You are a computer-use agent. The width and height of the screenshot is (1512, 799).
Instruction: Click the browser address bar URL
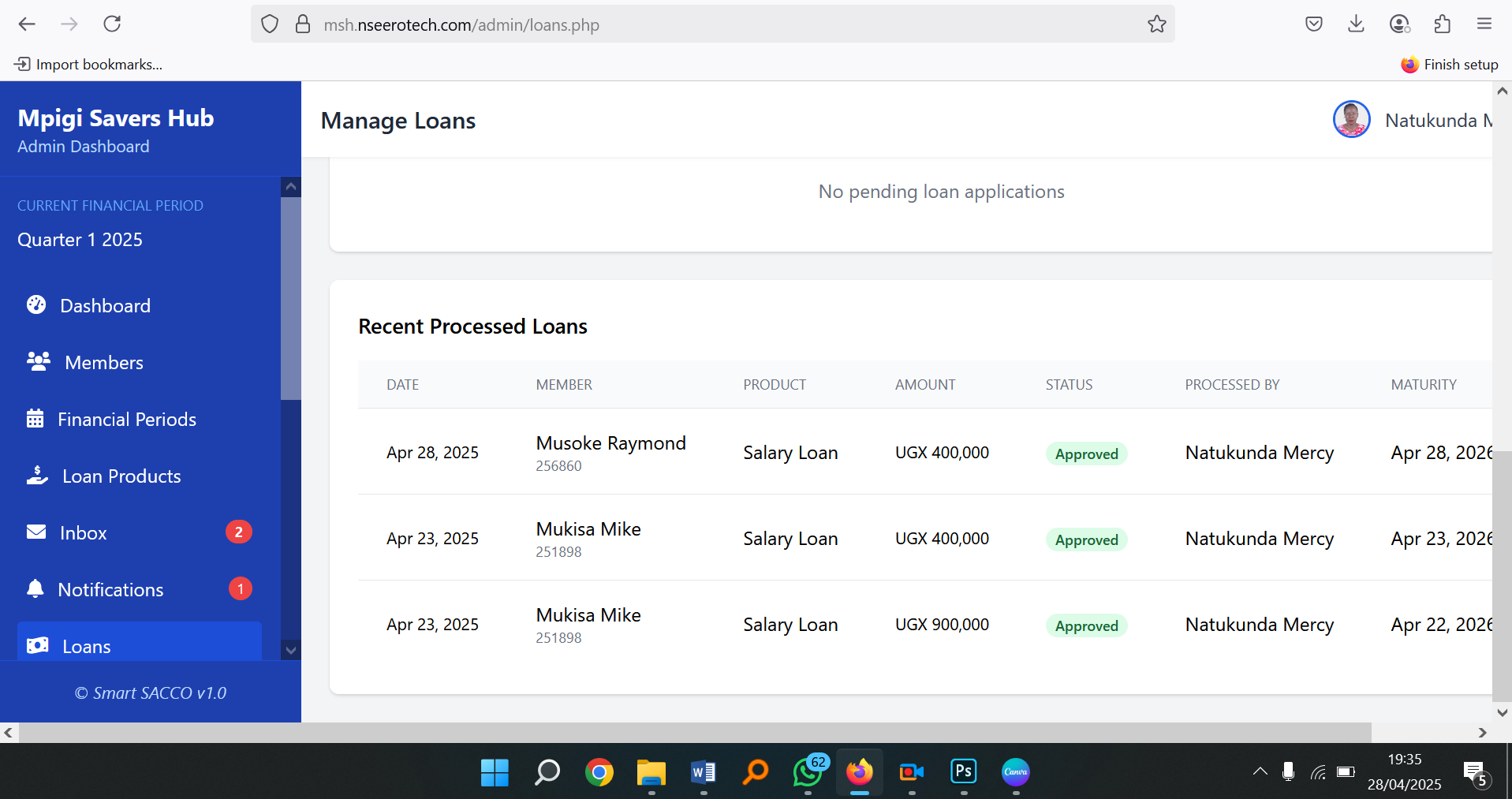pos(461,25)
